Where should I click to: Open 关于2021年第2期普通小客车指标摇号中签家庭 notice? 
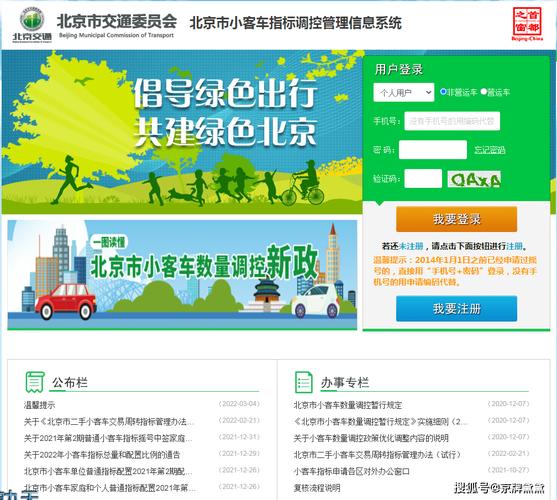coord(108,438)
